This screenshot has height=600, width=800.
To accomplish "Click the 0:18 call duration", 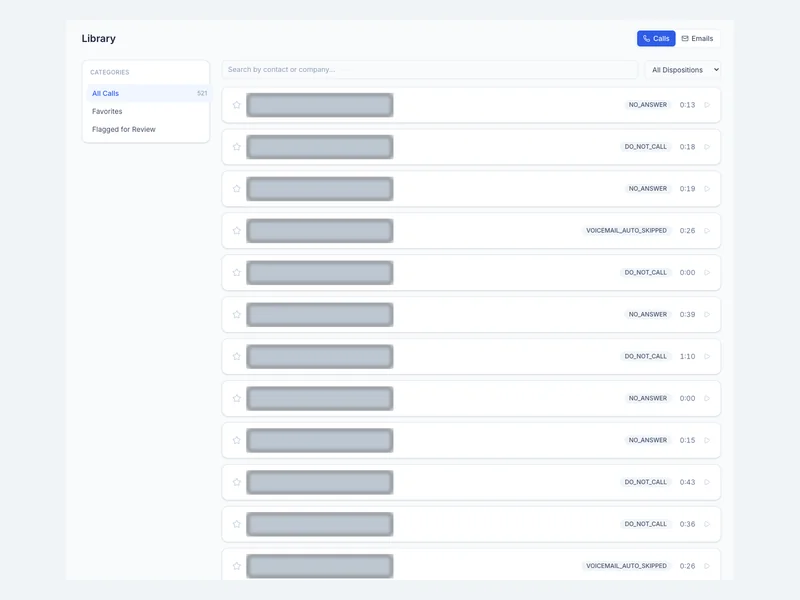I will 687,146.
